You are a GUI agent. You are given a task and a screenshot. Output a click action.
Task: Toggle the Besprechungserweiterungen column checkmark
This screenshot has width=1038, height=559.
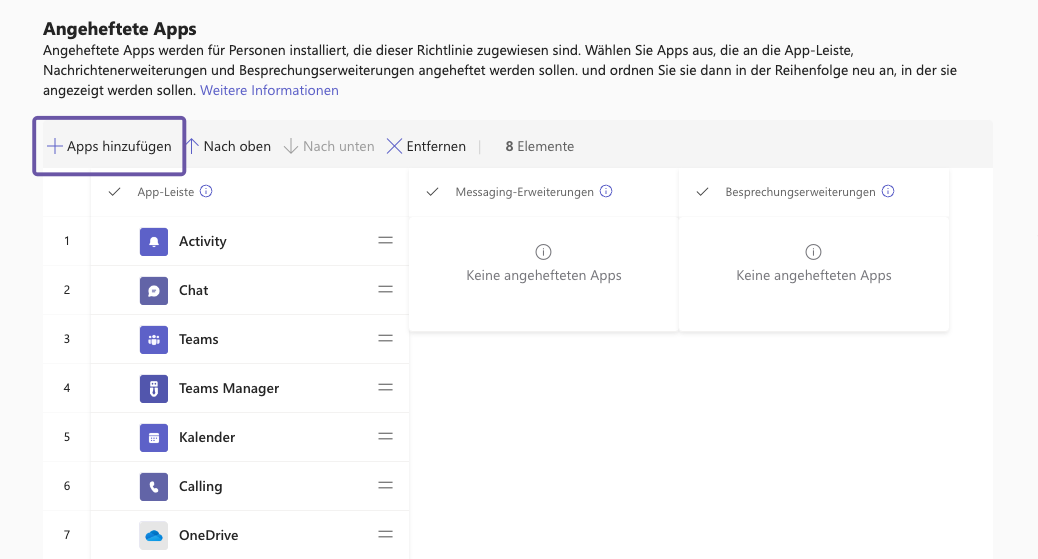coord(703,192)
